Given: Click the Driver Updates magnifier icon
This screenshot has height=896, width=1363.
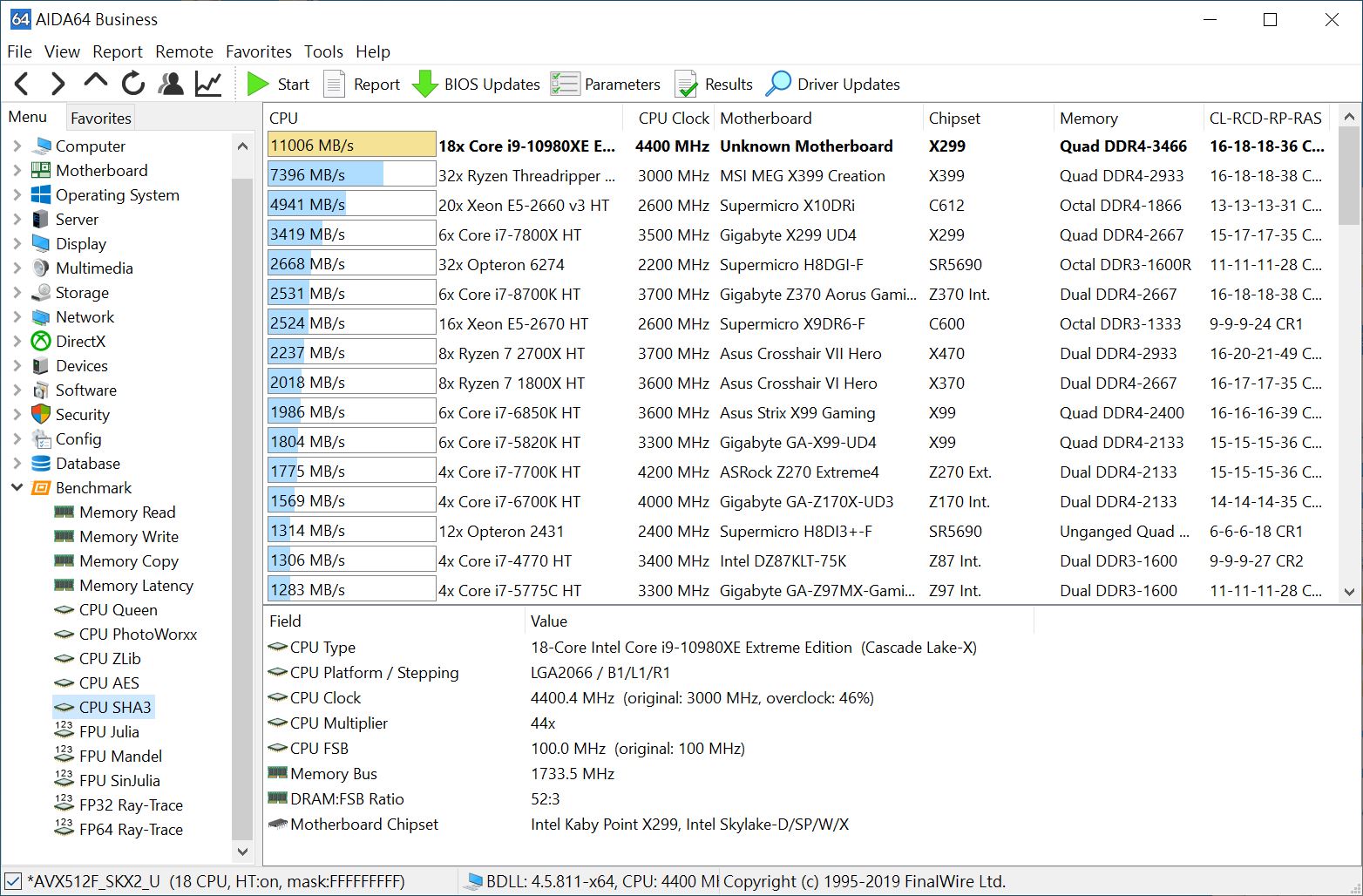Looking at the screenshot, I should pyautogui.click(x=777, y=84).
